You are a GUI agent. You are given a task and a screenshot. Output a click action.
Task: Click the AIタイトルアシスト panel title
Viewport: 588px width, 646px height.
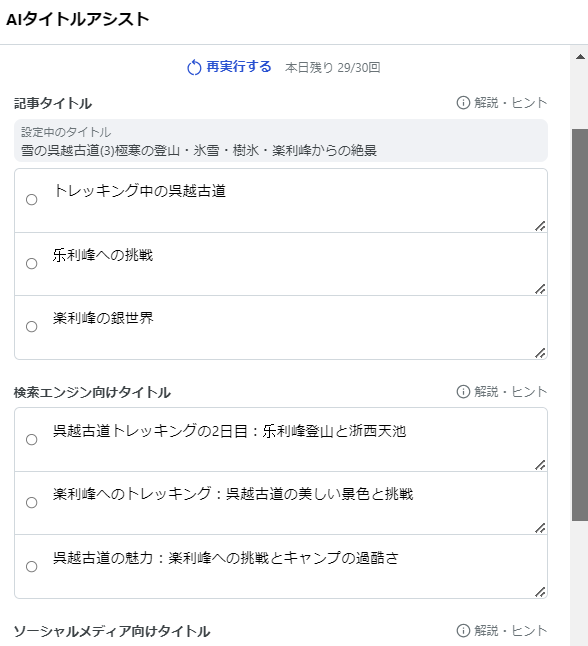tap(77, 19)
